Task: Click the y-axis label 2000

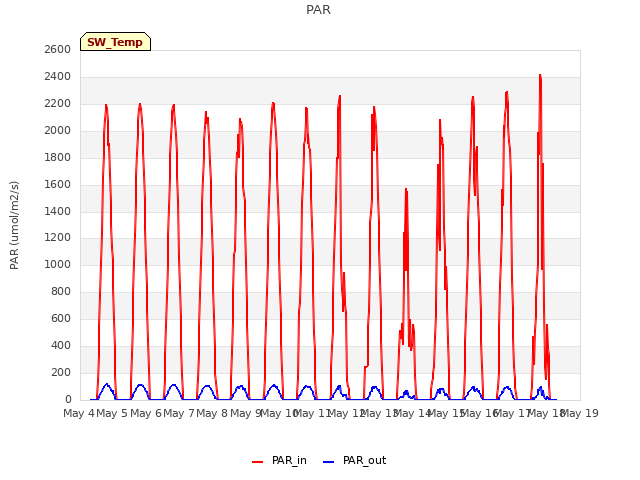Action: tap(58, 130)
